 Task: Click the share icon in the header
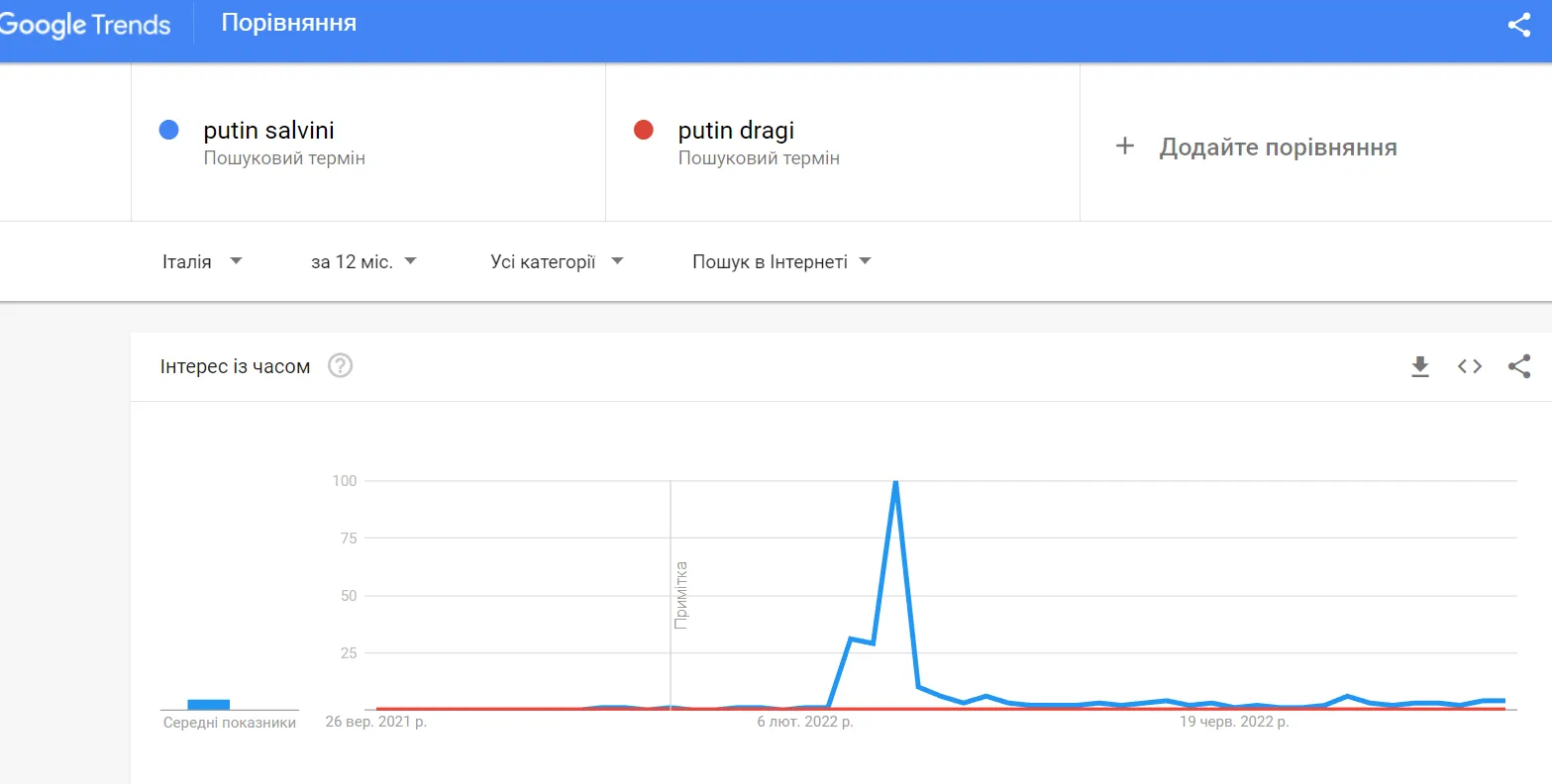coord(1518,25)
